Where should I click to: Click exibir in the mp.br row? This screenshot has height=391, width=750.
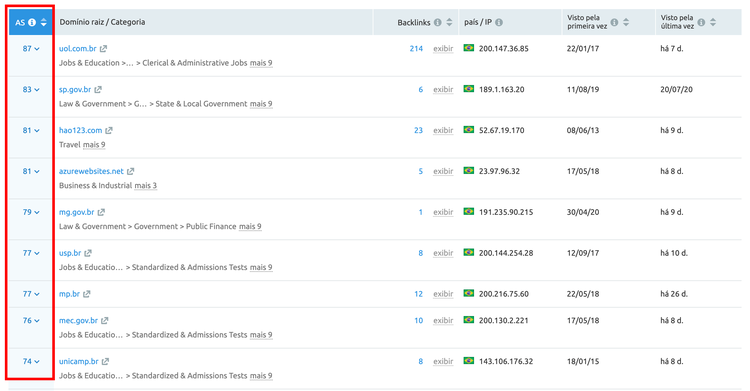tap(443, 294)
